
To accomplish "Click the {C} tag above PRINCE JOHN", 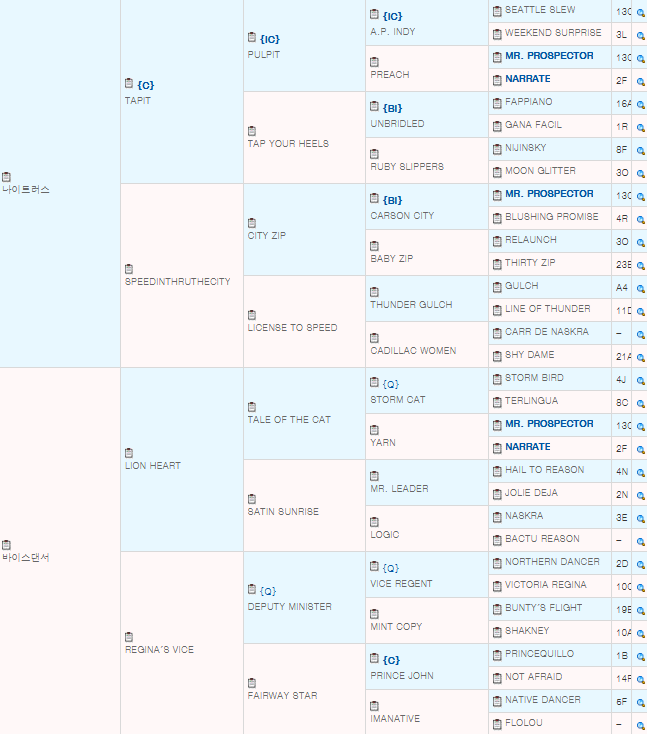I will (x=391, y=660).
